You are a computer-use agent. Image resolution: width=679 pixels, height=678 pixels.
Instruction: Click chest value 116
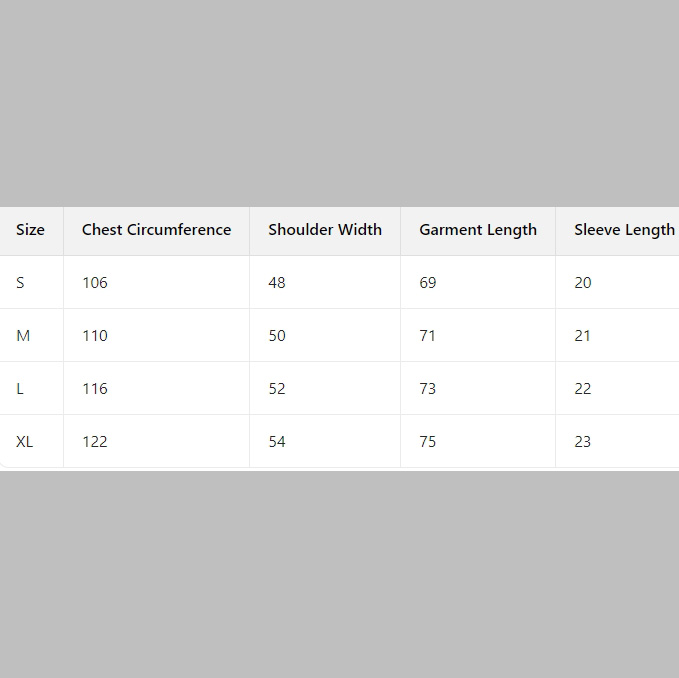click(x=95, y=389)
